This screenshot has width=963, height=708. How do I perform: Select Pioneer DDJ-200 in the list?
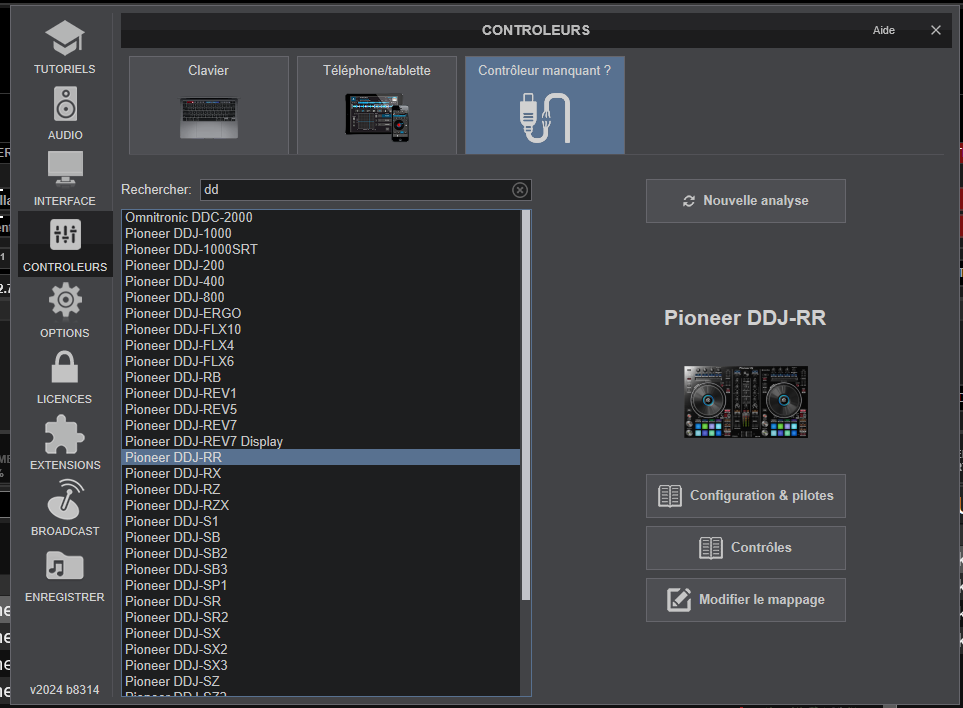click(x=321, y=265)
